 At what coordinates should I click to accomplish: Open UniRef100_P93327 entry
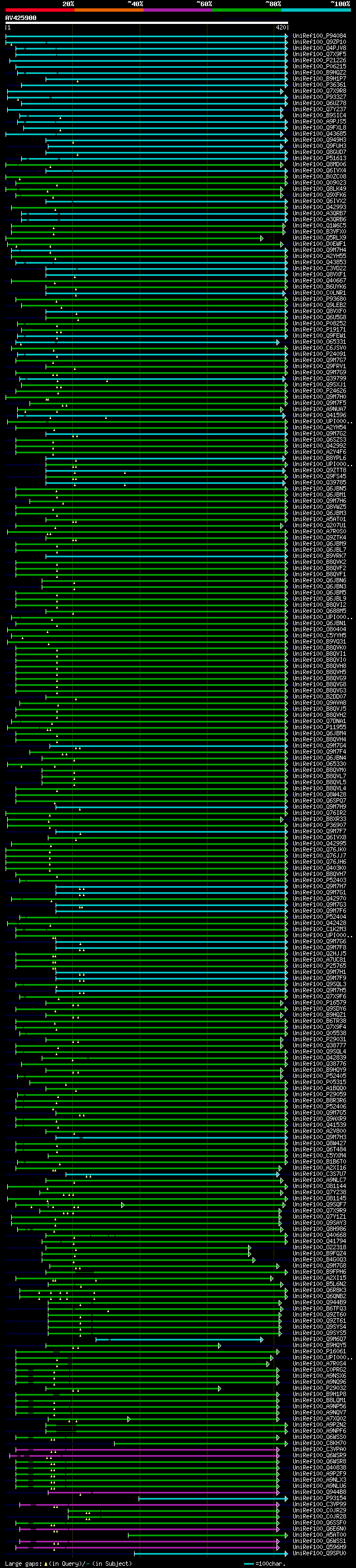[x=319, y=97]
